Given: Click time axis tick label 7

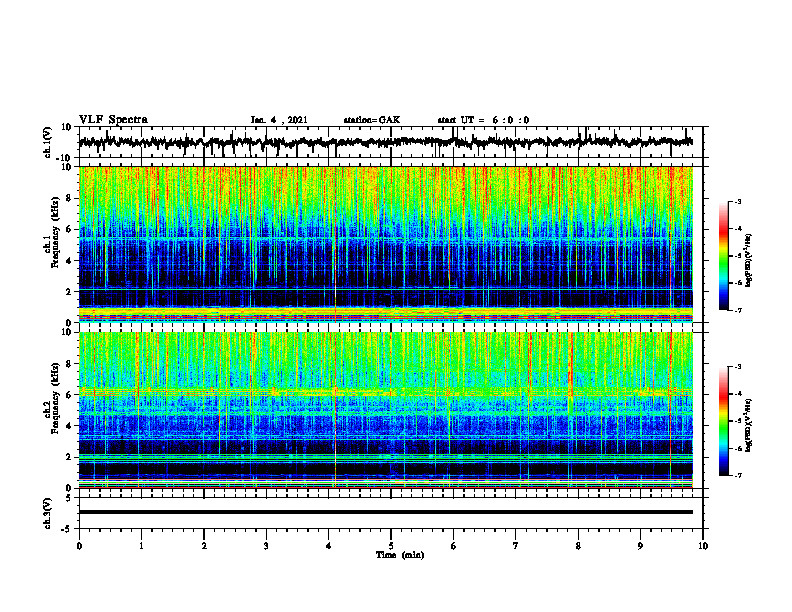Looking at the screenshot, I should tap(516, 546).
